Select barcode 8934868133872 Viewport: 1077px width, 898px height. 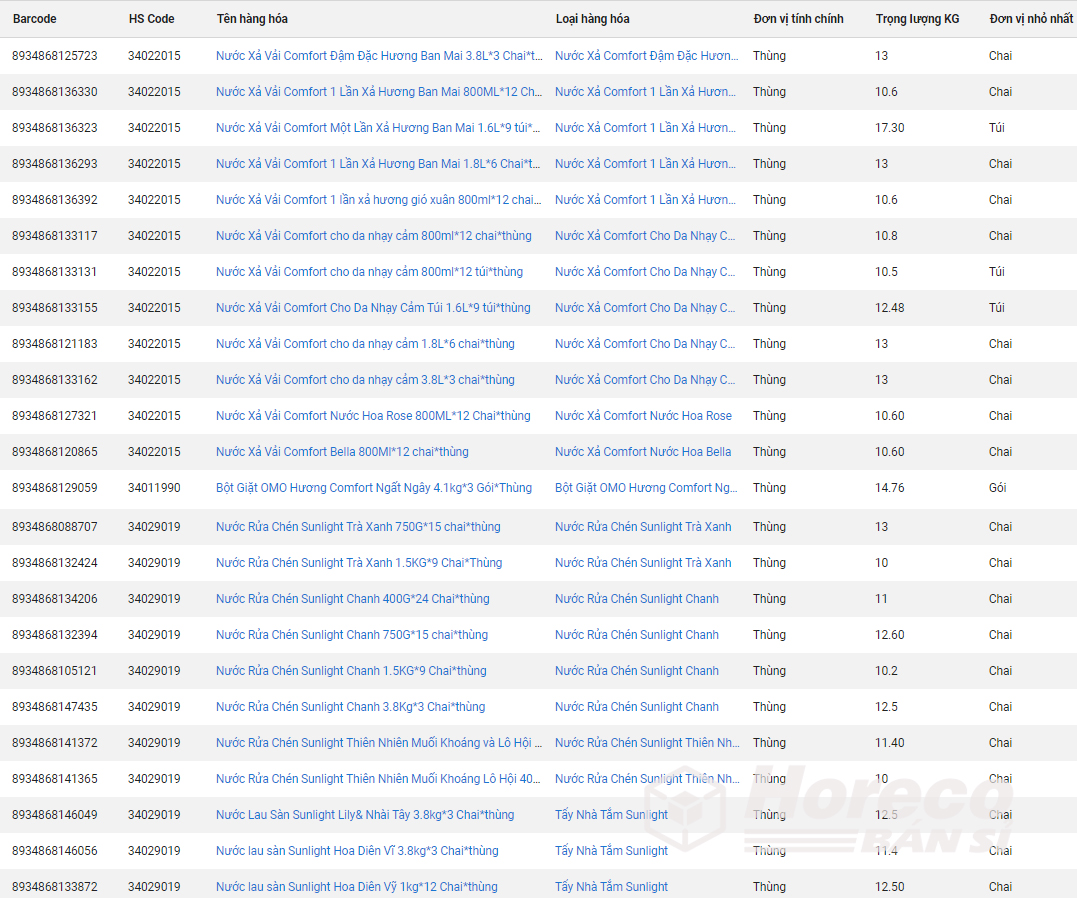[55, 886]
